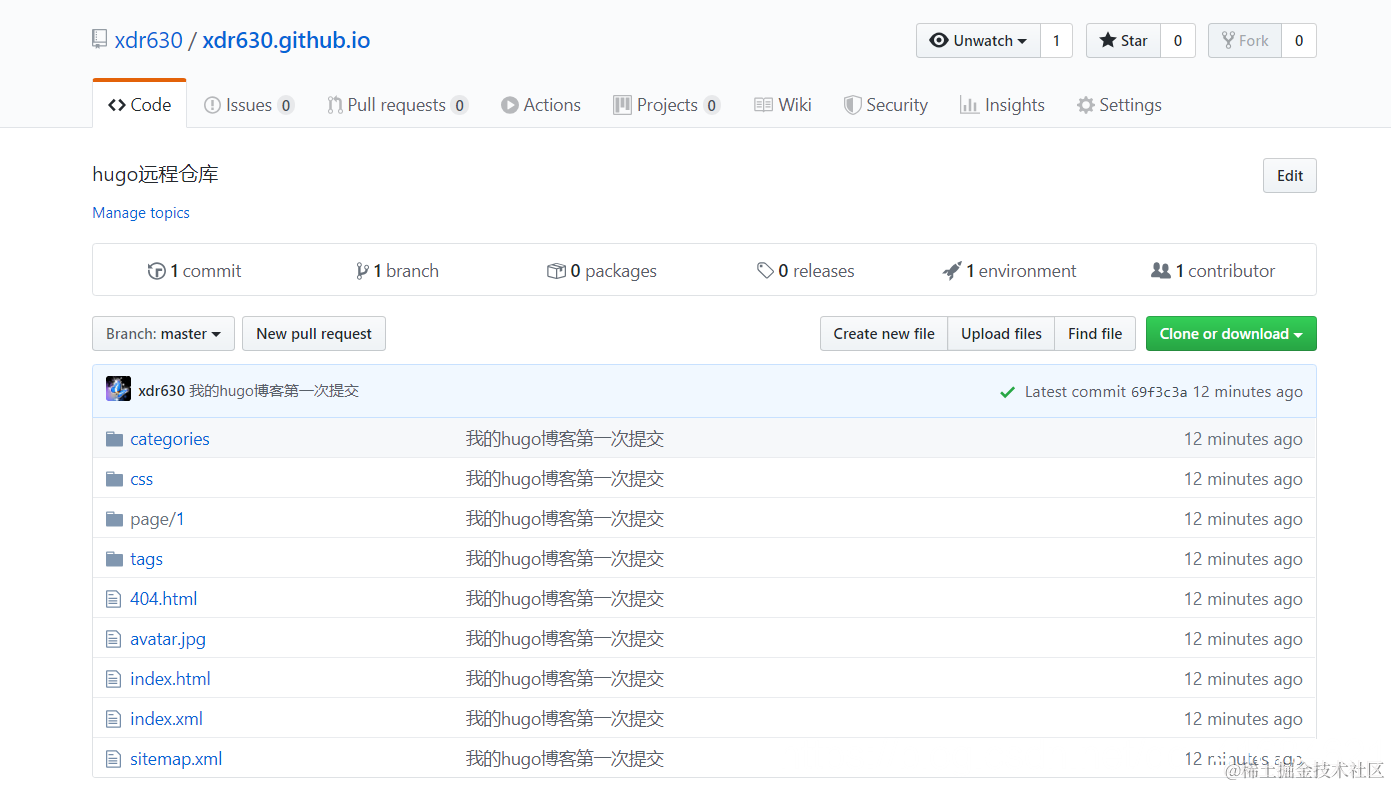Viewport: 1391px width, 787px height.
Task: Click the commit history clock icon
Action: click(156, 271)
